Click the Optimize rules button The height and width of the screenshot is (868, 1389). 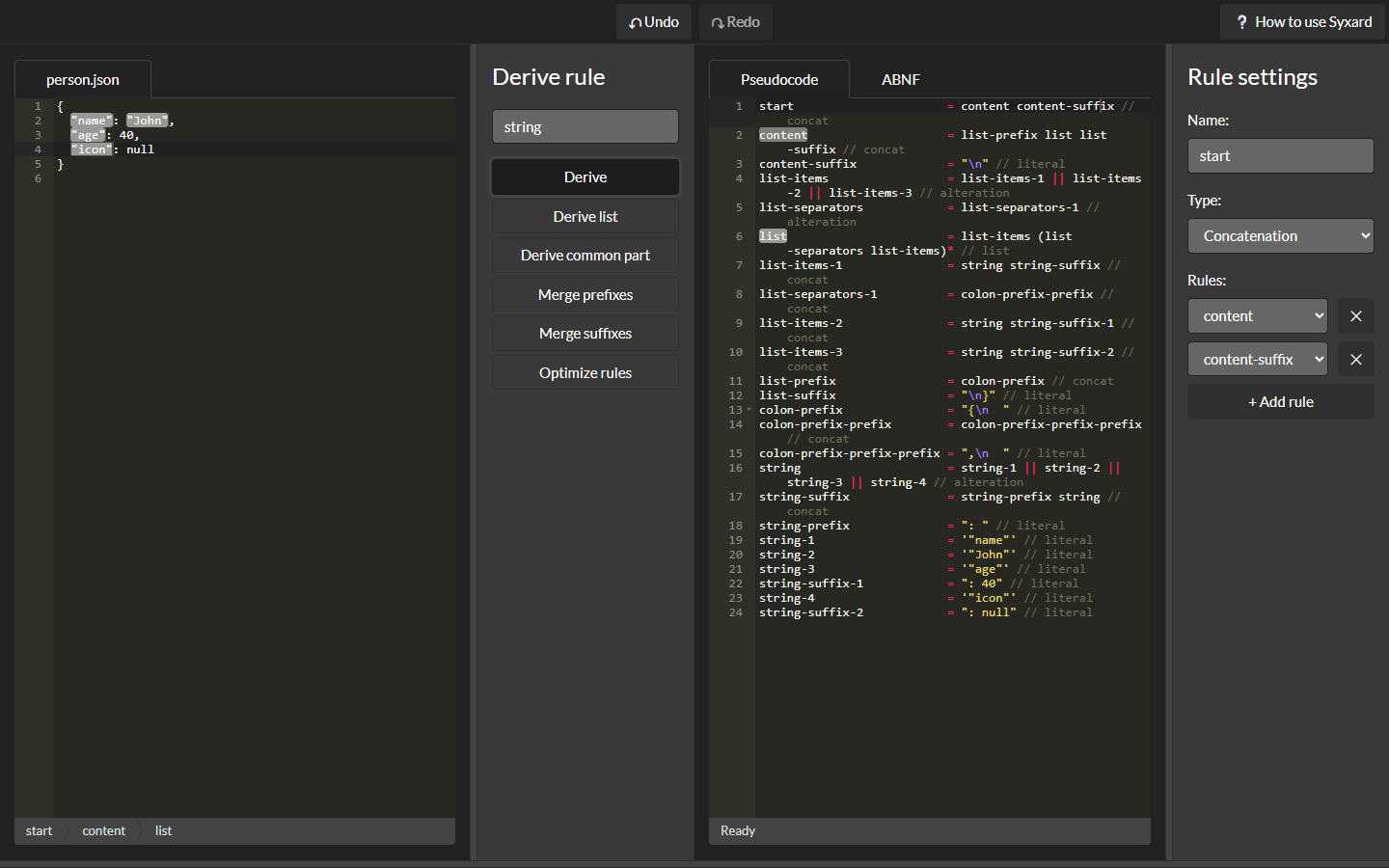[x=586, y=372]
